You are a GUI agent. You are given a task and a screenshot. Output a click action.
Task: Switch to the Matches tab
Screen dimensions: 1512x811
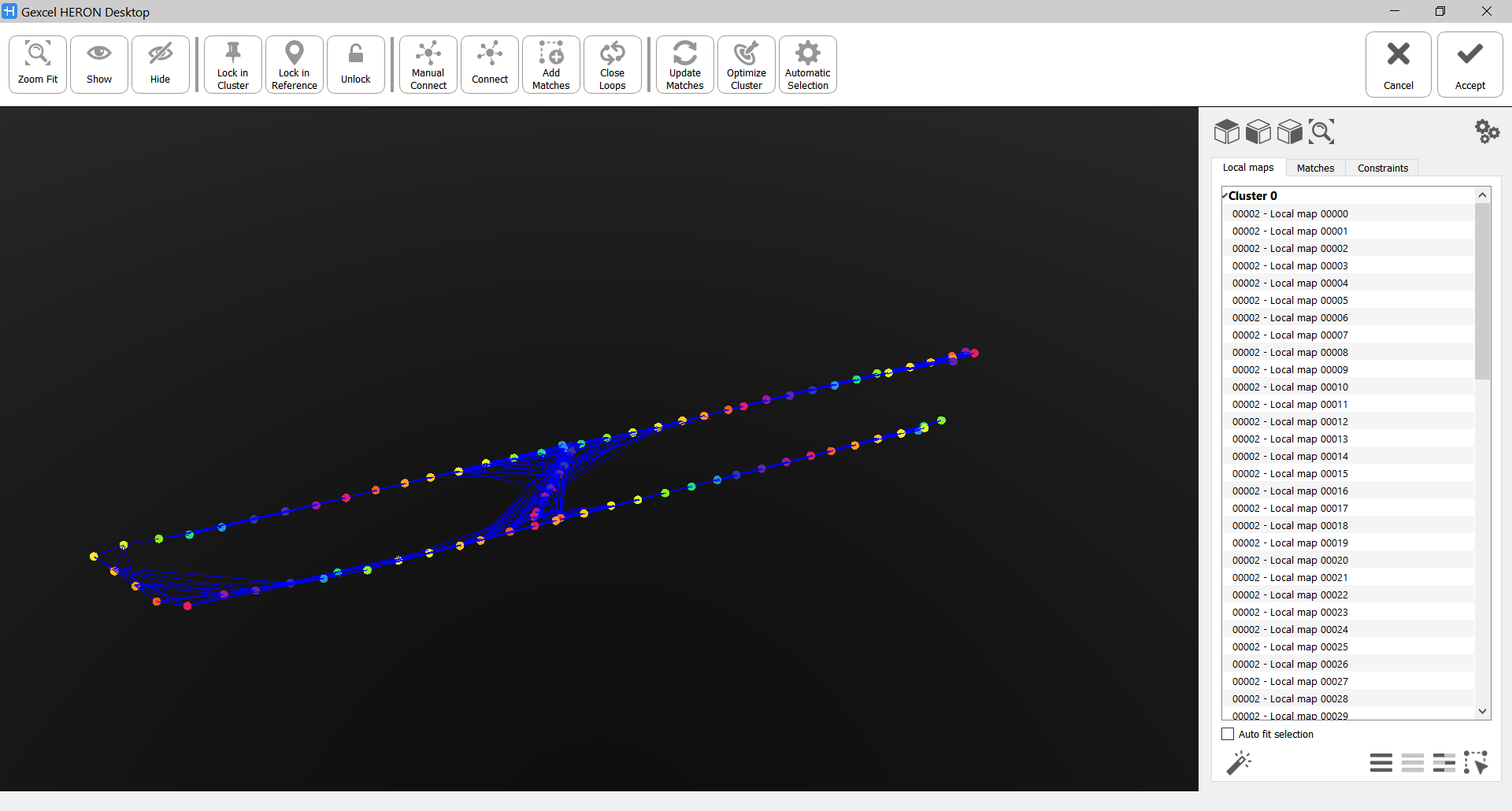[x=1315, y=168]
